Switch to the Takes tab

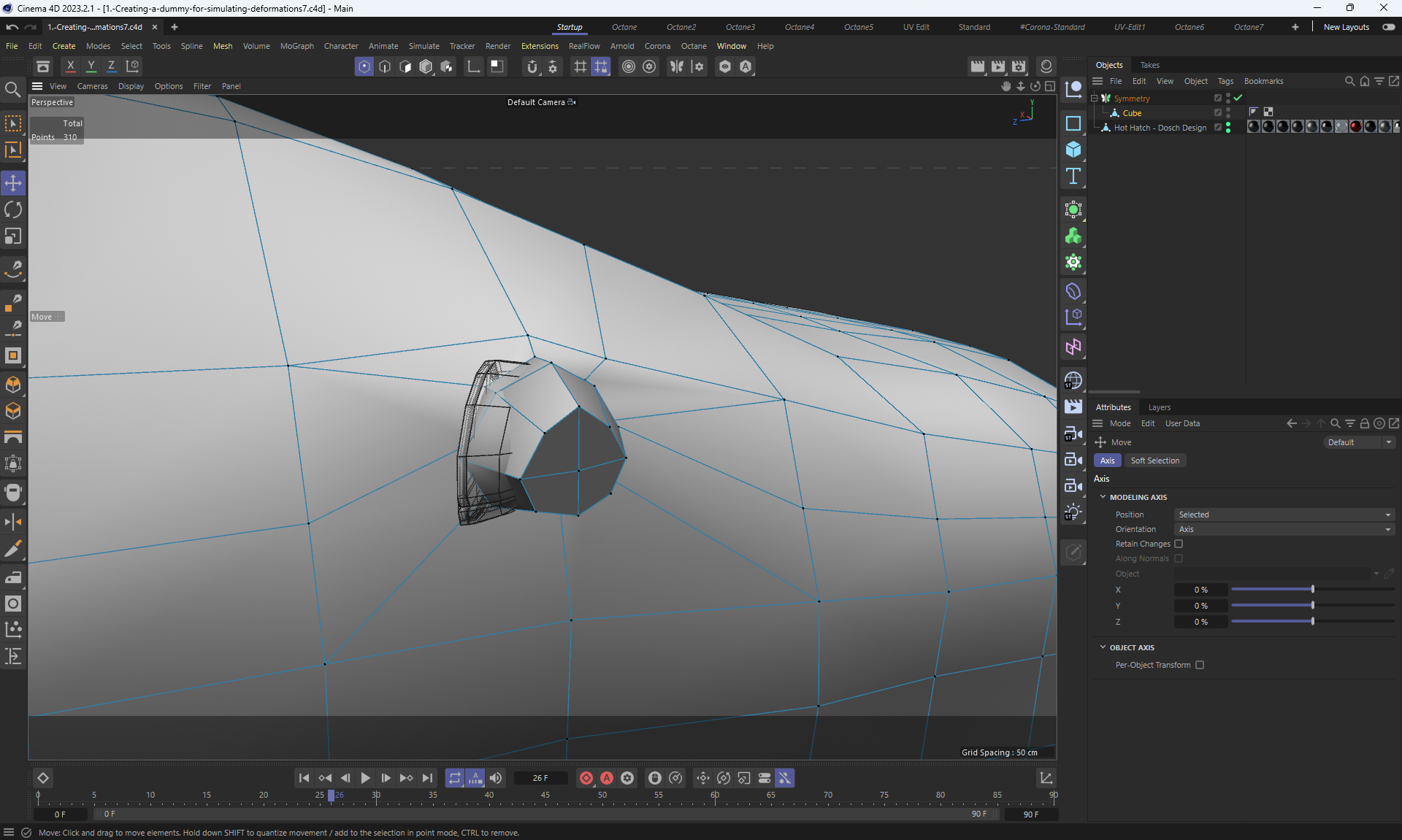pyautogui.click(x=1149, y=65)
